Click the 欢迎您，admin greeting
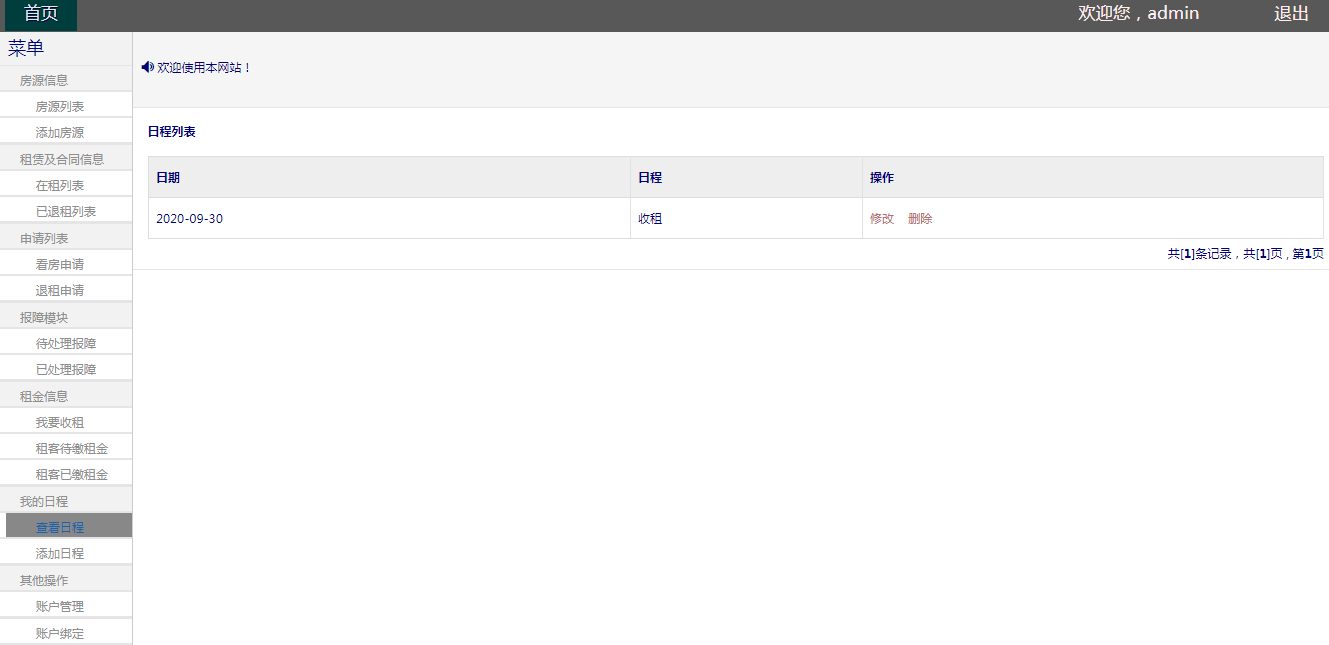 (1138, 14)
